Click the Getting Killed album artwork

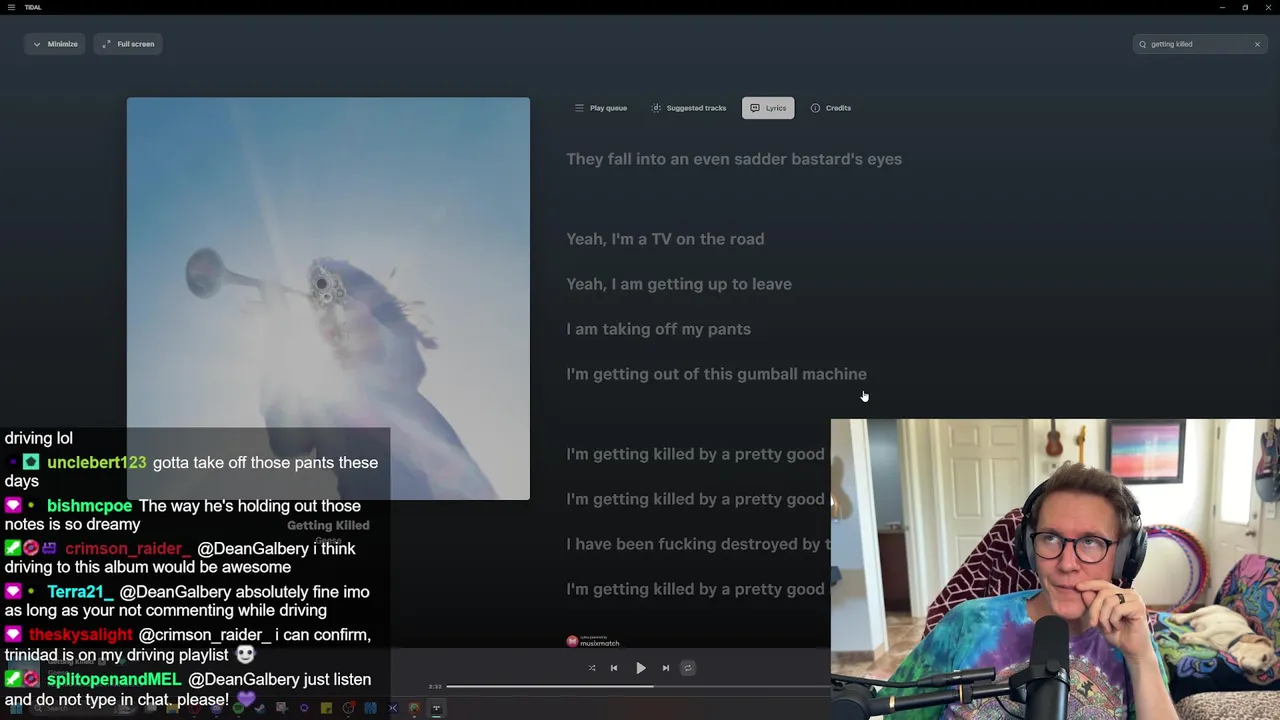(328, 298)
